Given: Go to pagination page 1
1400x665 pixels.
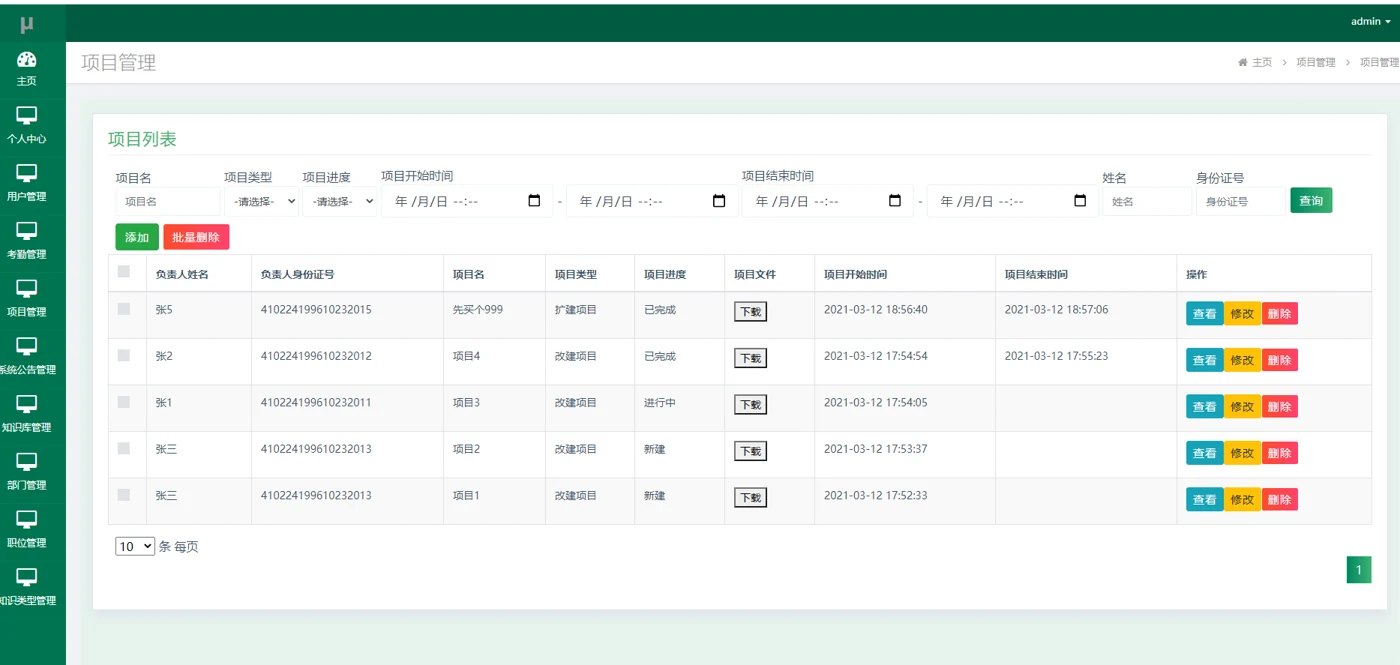Looking at the screenshot, I should (x=1359, y=570).
